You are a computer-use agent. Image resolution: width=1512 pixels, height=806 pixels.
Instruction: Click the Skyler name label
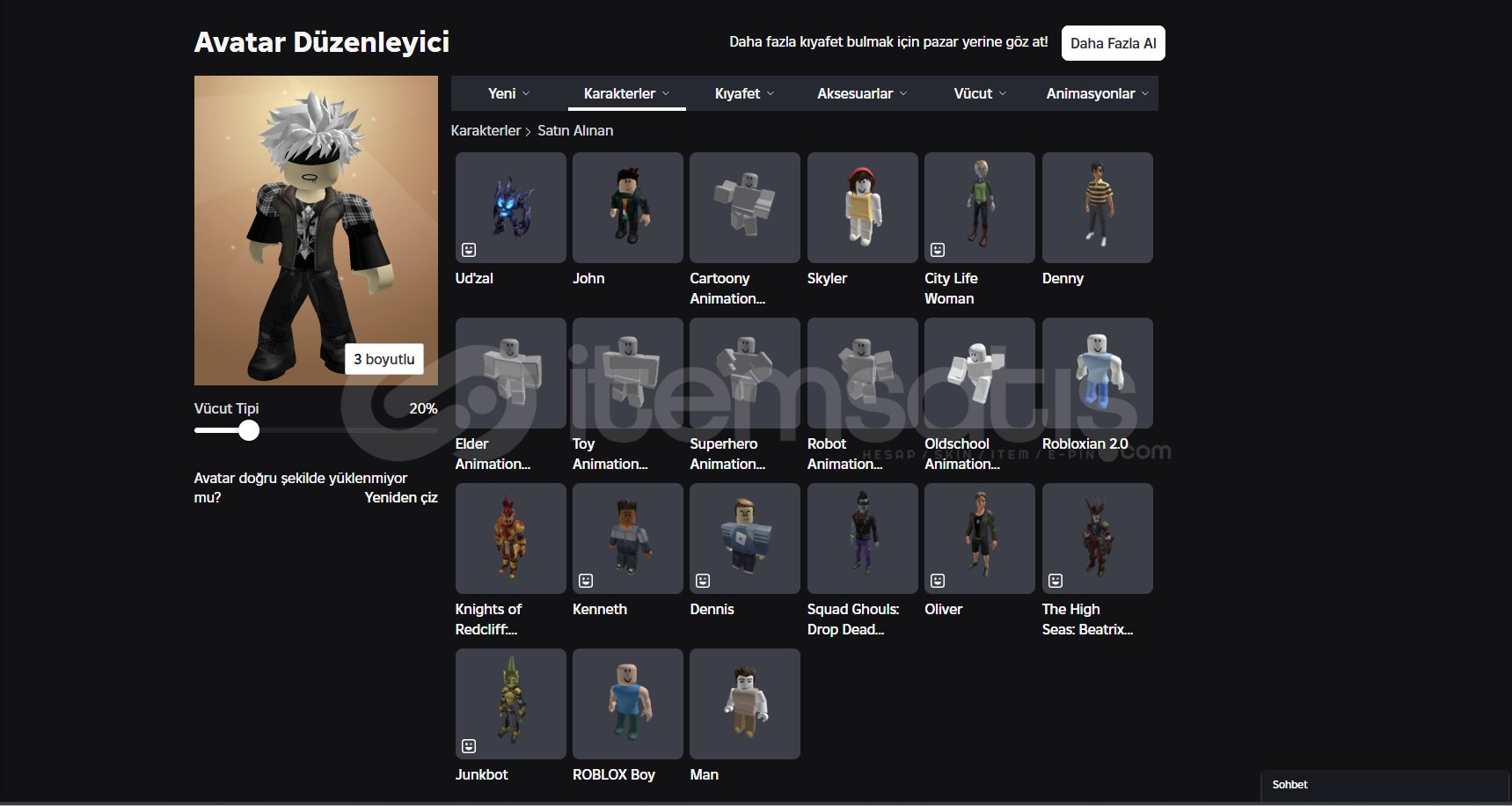pyautogui.click(x=827, y=278)
